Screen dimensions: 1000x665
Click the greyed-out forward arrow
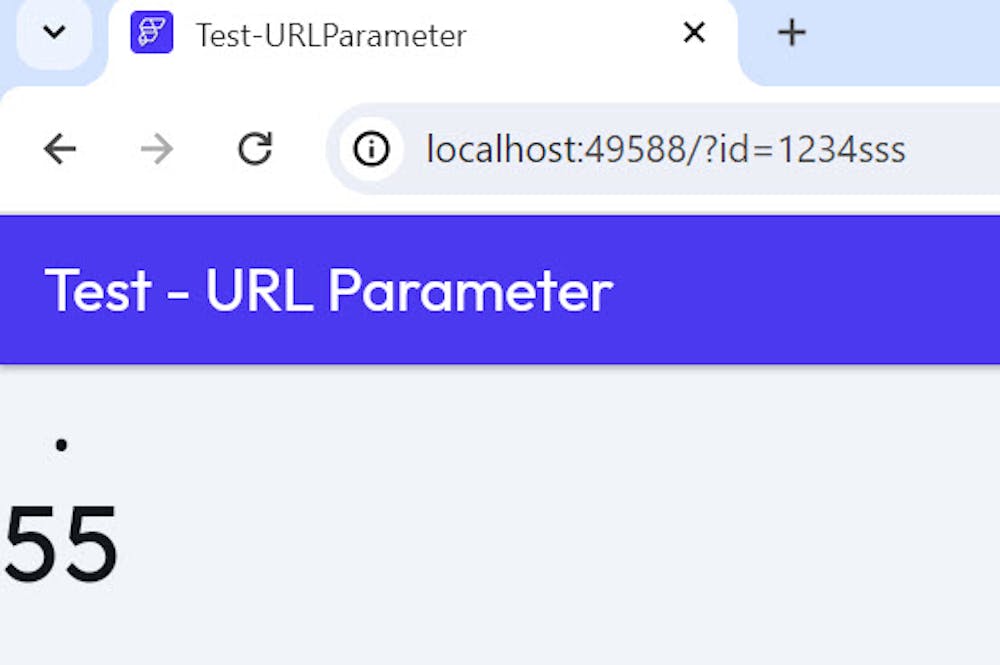pos(157,150)
